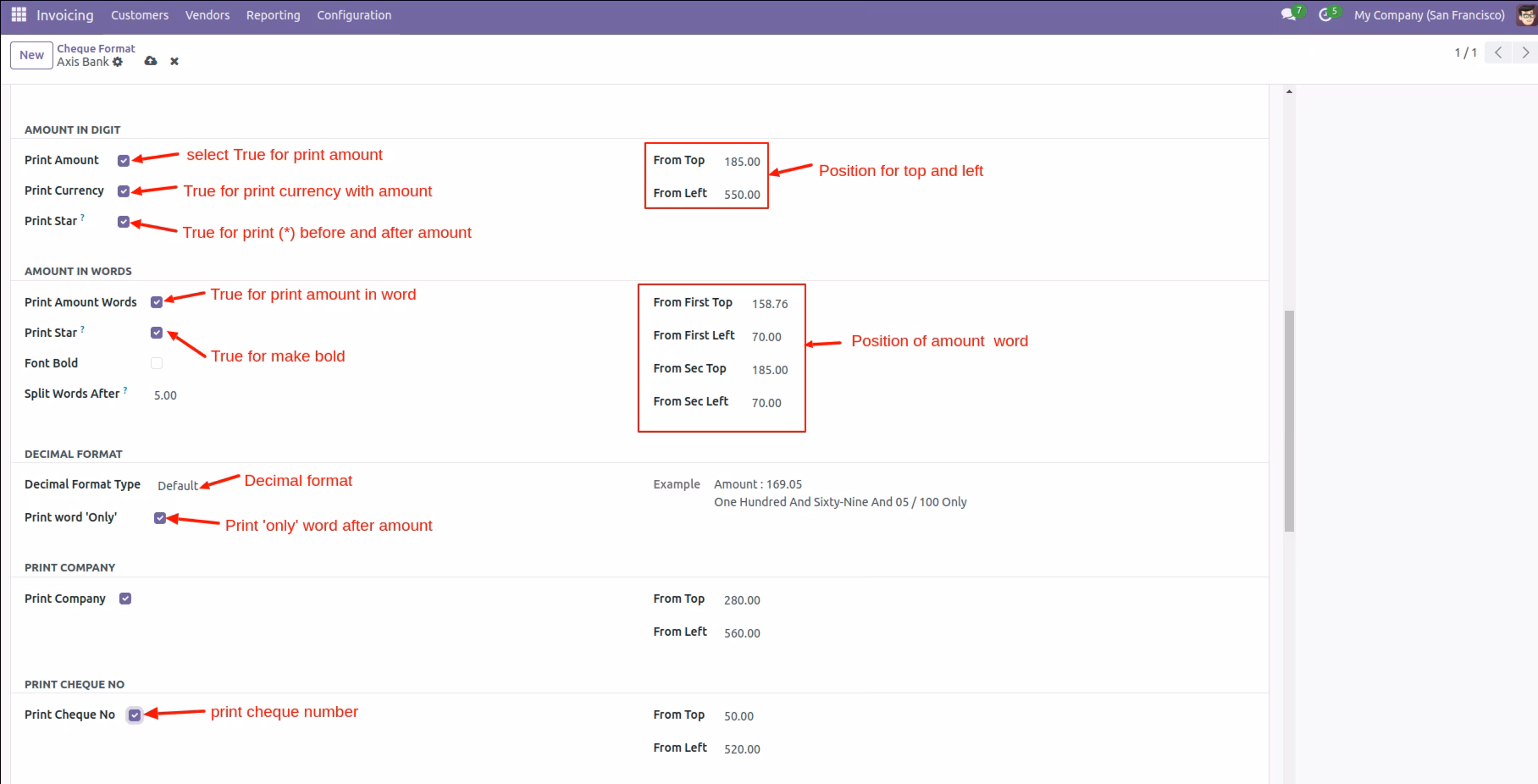
Task: Go to next record arrow
Action: point(1525,52)
